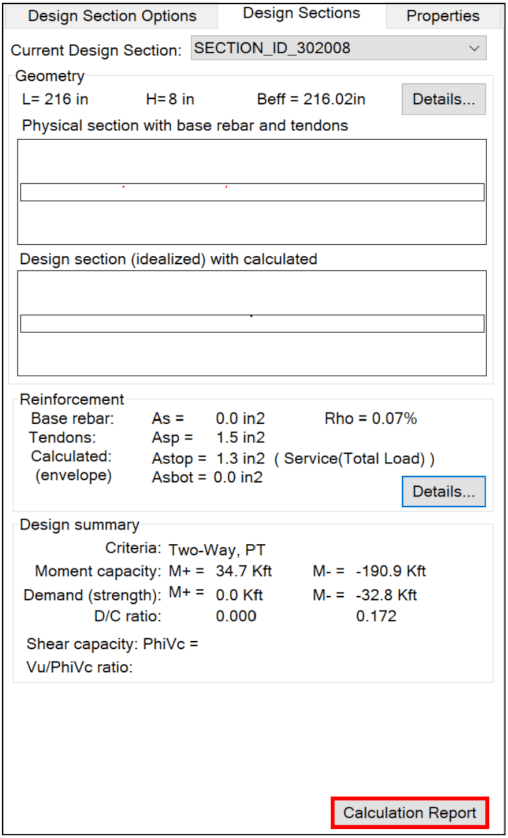The width and height of the screenshot is (508, 838).
Task: Click the Asp = 1.5 in2 tendon area
Action: tap(208, 438)
